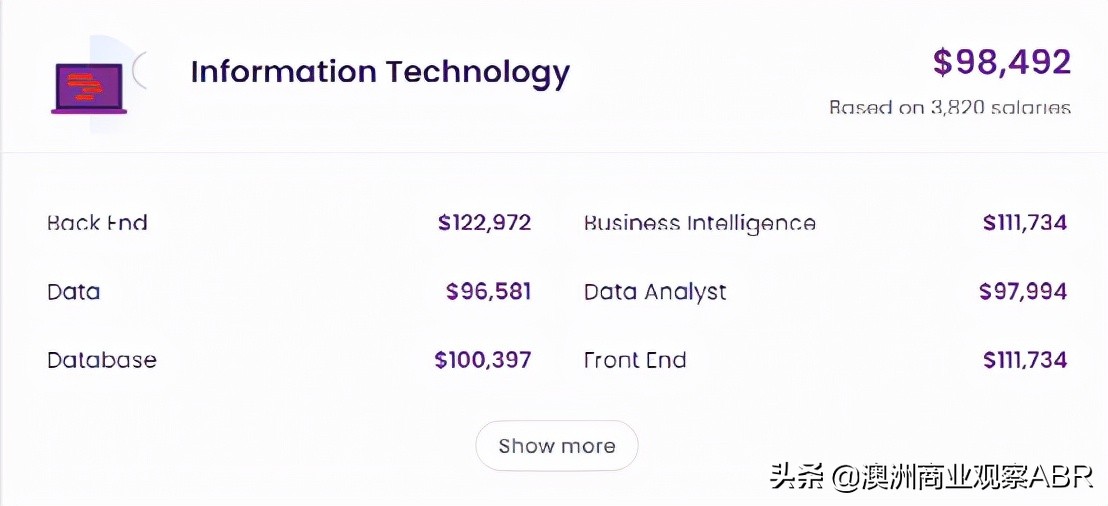Click the $111,734 Business Intelligence salary
1108x506 pixels.
tap(1025, 223)
